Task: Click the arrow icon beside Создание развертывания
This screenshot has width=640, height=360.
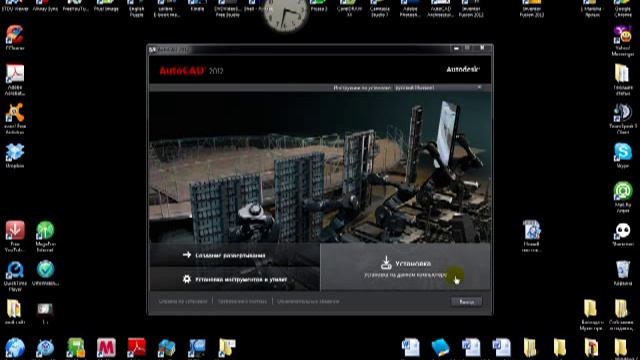Action: (x=187, y=255)
